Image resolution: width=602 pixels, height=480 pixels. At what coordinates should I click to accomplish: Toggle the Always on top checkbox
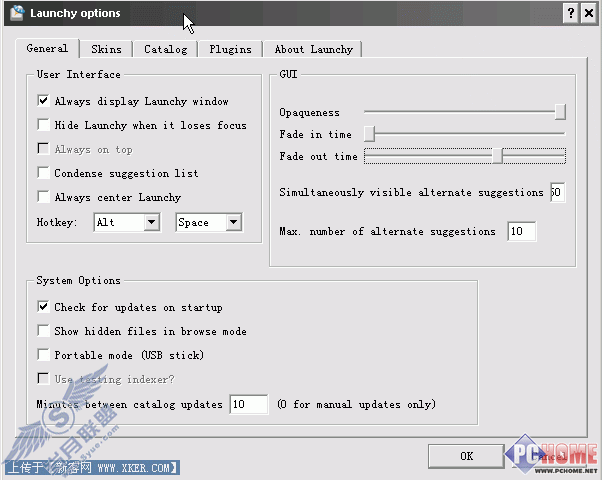click(x=43, y=149)
